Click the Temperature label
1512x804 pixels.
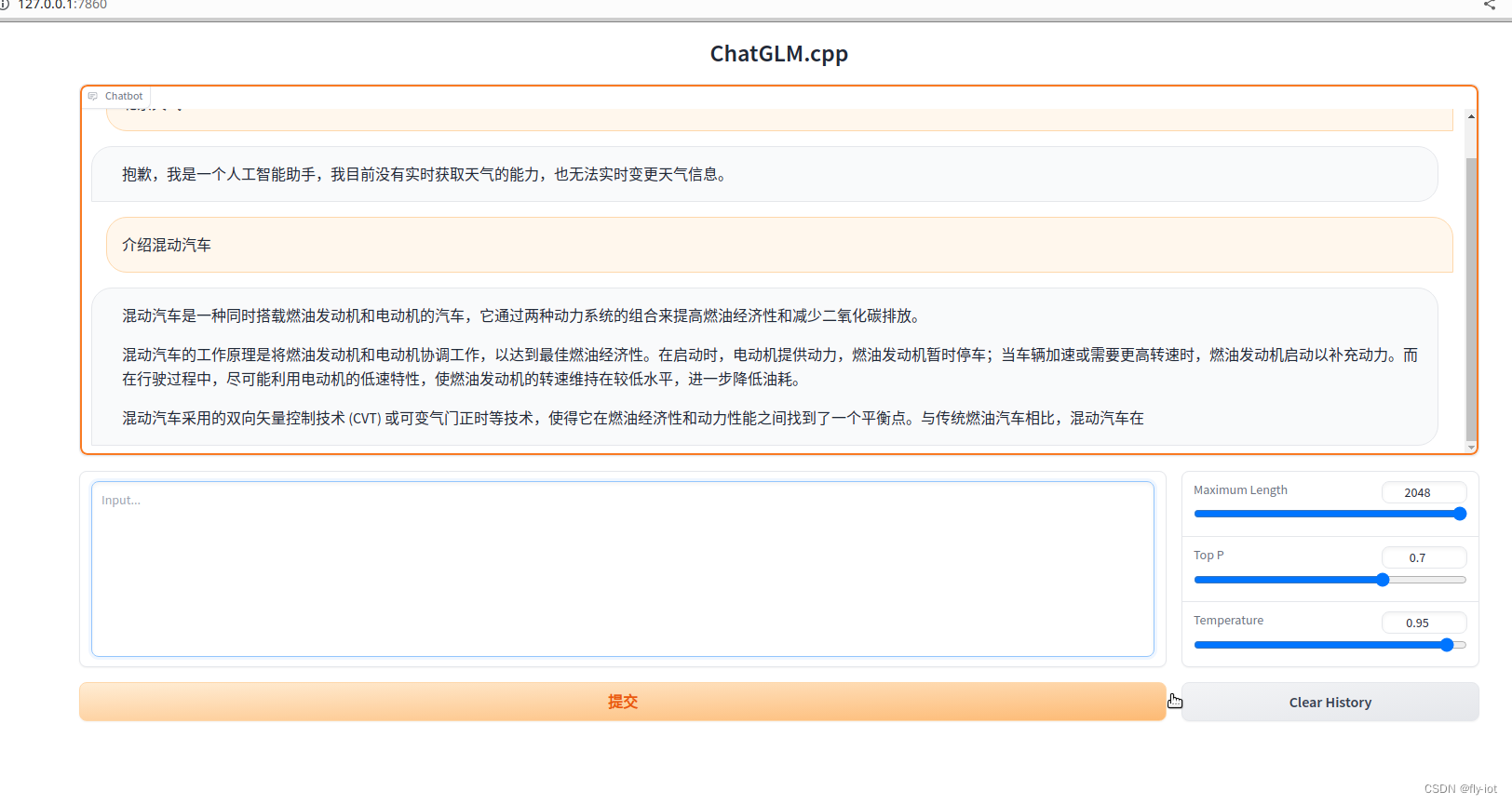(x=1228, y=621)
